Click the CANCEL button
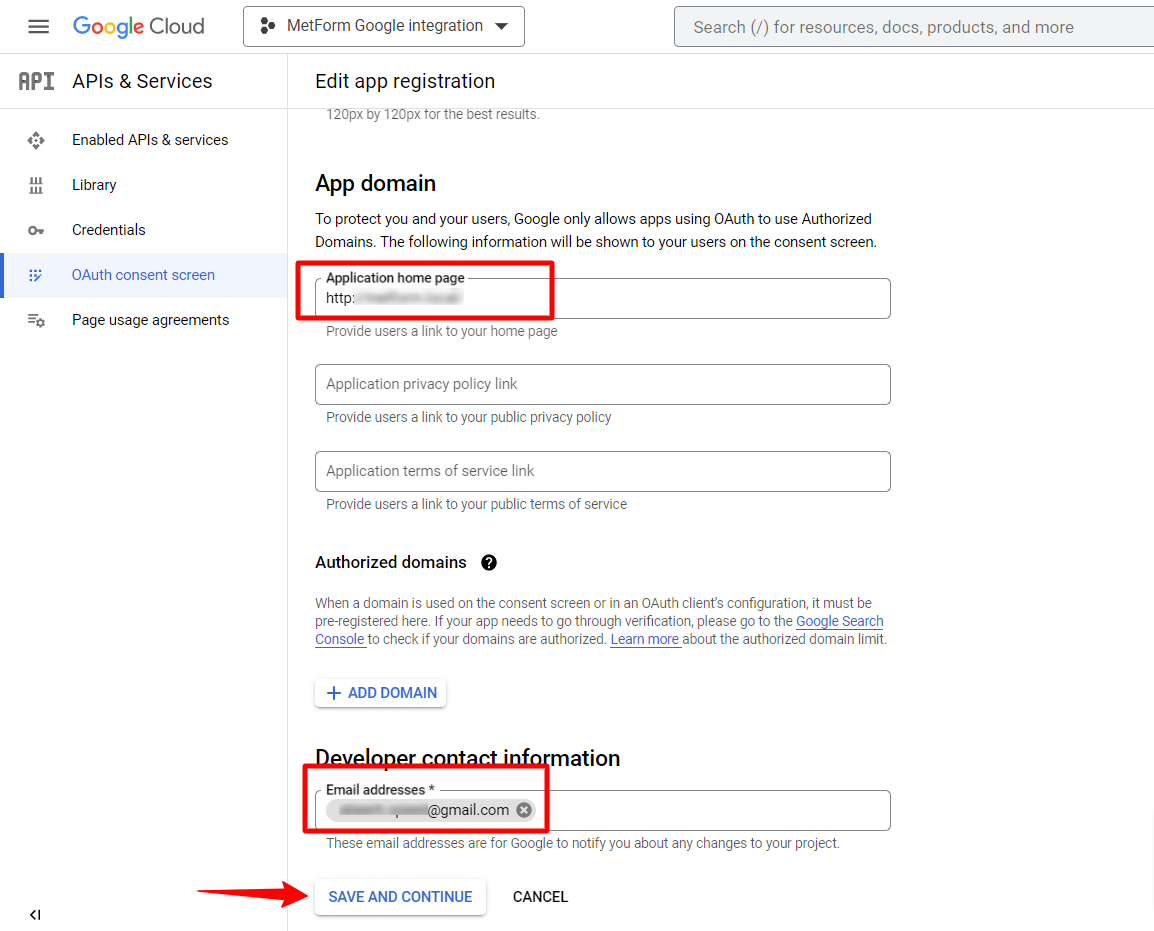This screenshot has width=1154, height=931. pos(540,897)
